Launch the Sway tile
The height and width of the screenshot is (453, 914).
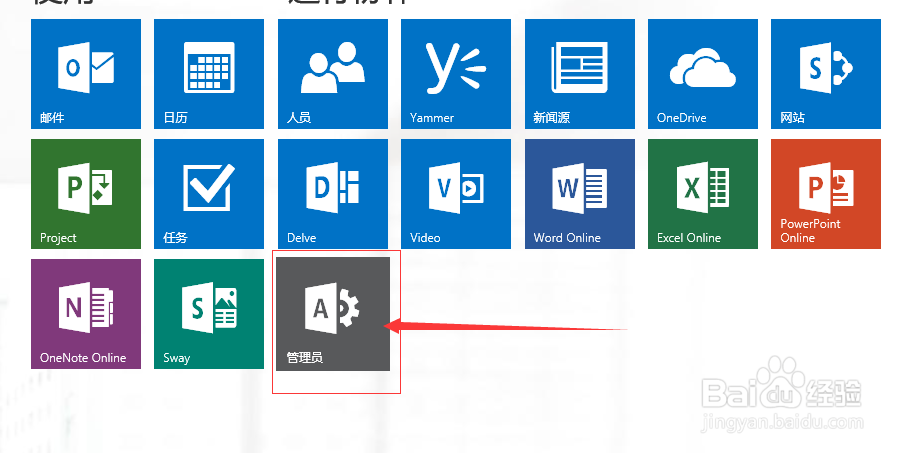(x=209, y=314)
